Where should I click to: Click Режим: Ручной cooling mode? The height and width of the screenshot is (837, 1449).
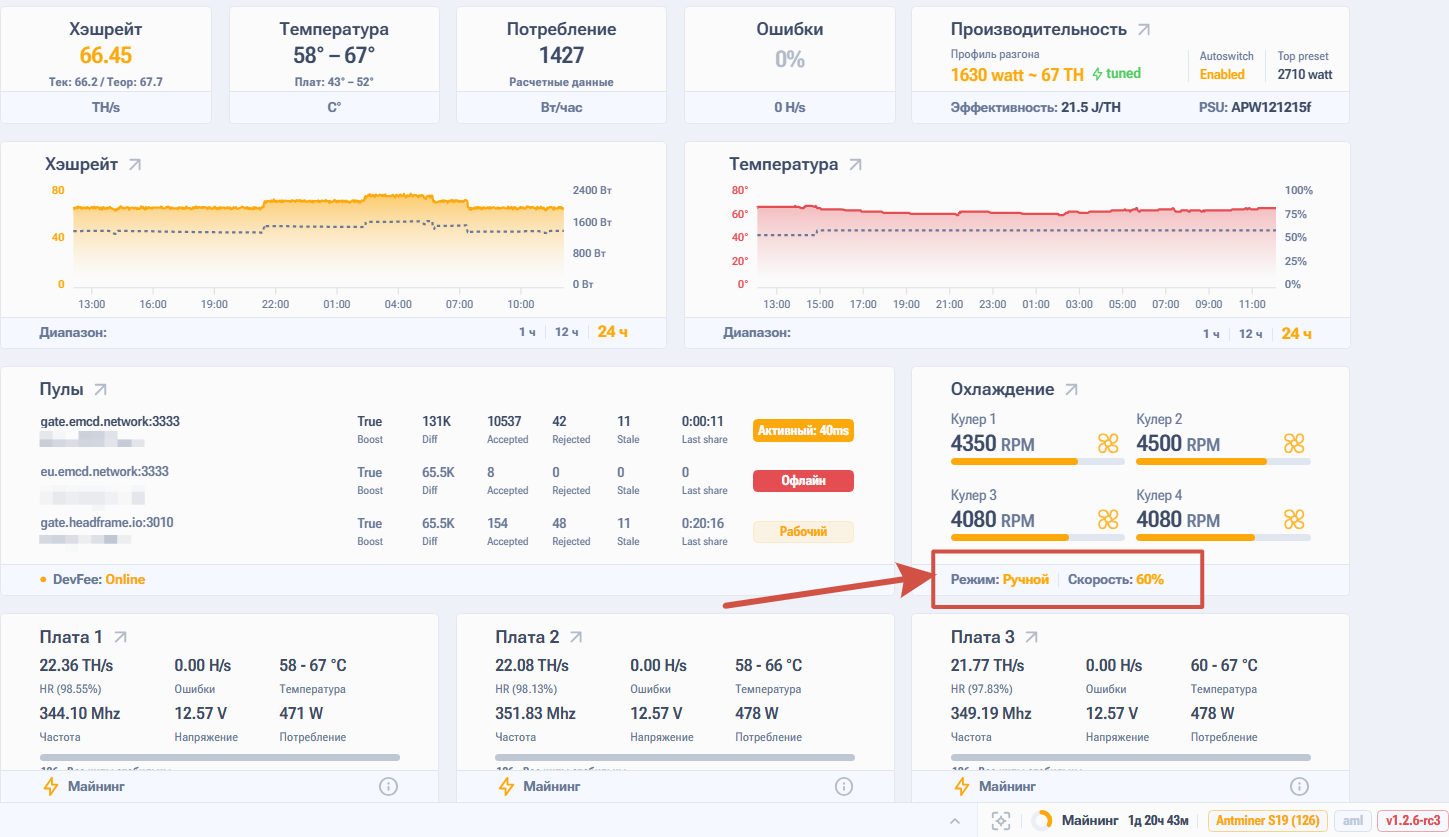[999, 579]
